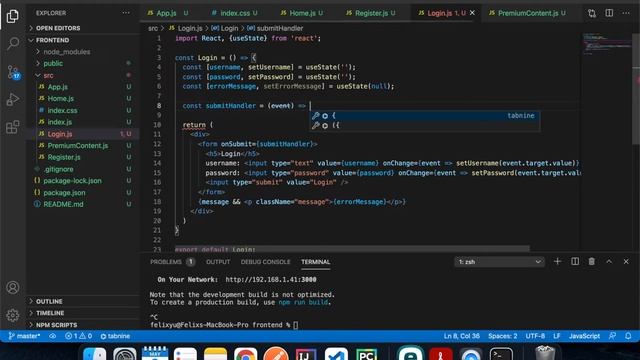Close the Login.js editor tab

472,13
